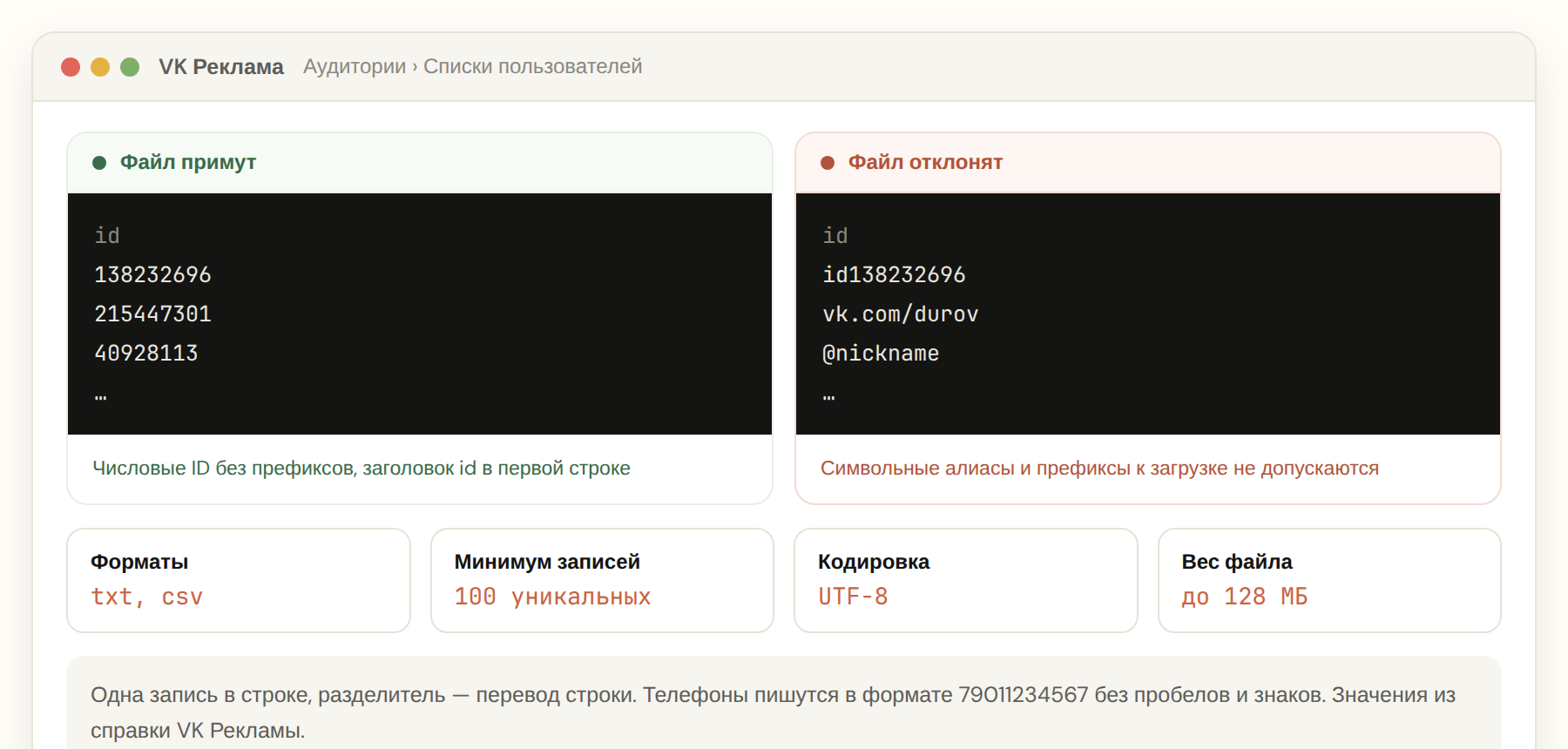Select the vk.com/durov line
This screenshot has width=1568, height=749.
(901, 314)
